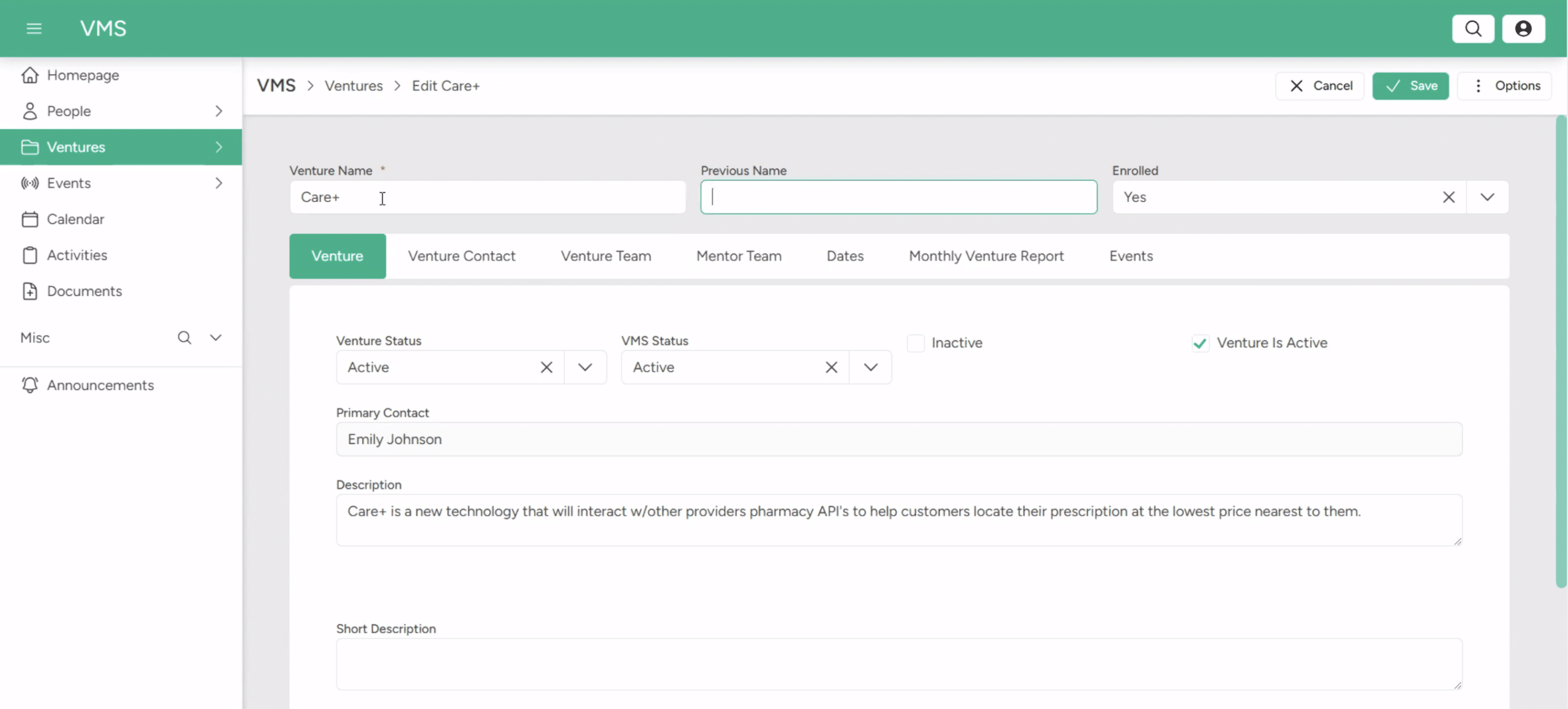Image resolution: width=1568 pixels, height=709 pixels.
Task: Uncheck the Venture Is Active checkbox
Action: (x=1200, y=343)
